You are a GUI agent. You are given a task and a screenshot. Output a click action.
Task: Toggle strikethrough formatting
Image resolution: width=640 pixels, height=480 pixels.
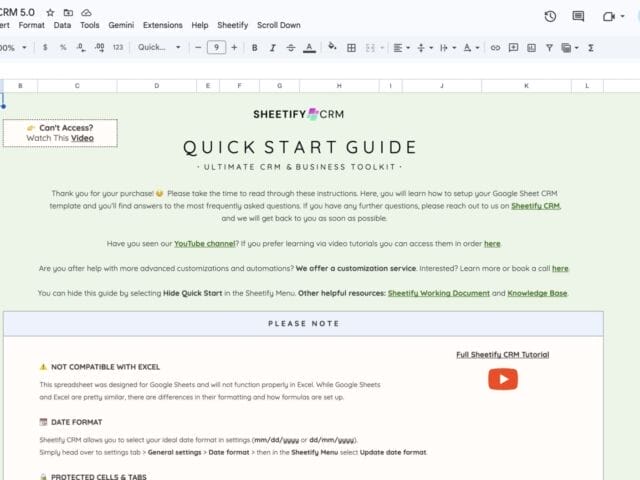coord(291,48)
